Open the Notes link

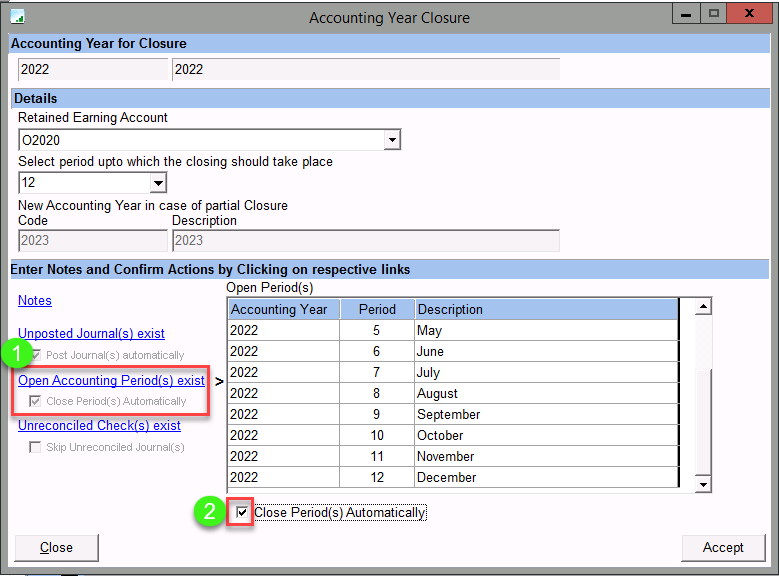coord(35,300)
